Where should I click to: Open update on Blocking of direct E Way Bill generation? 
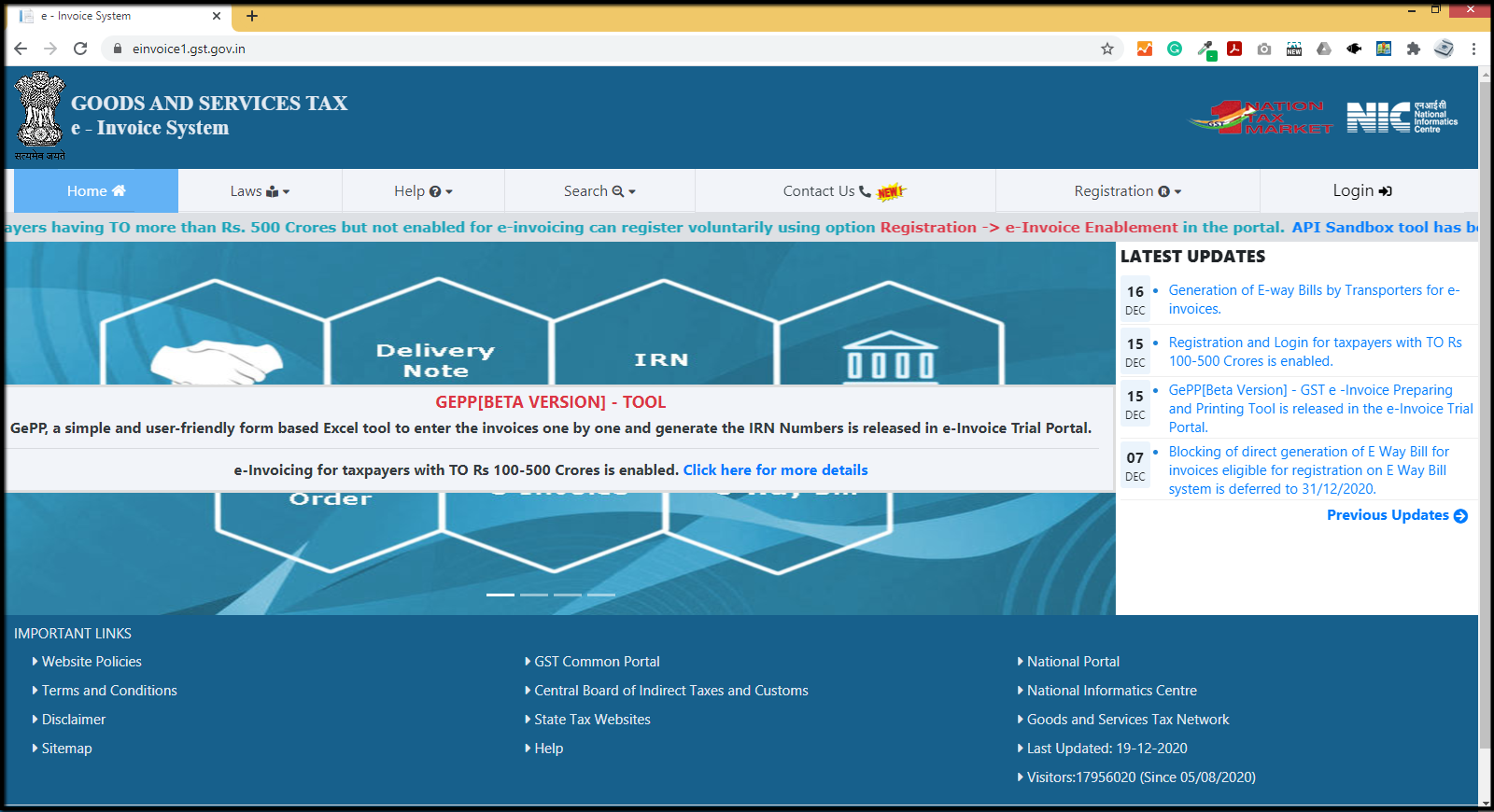pos(1308,470)
